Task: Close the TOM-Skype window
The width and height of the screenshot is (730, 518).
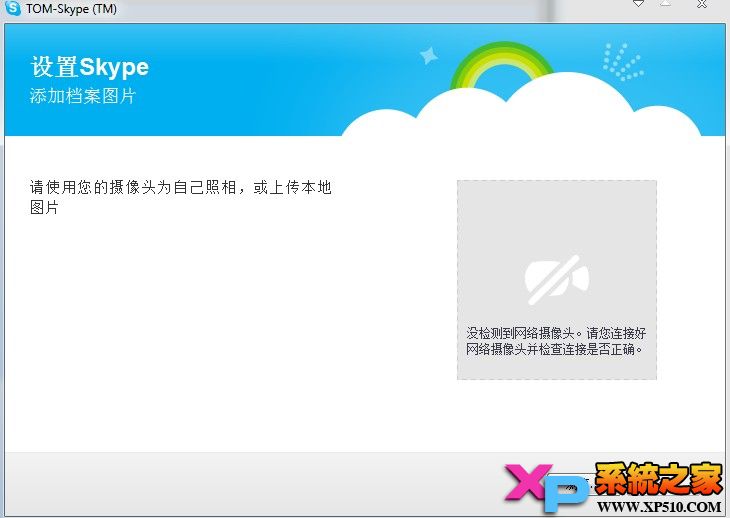Action: tap(702, 4)
